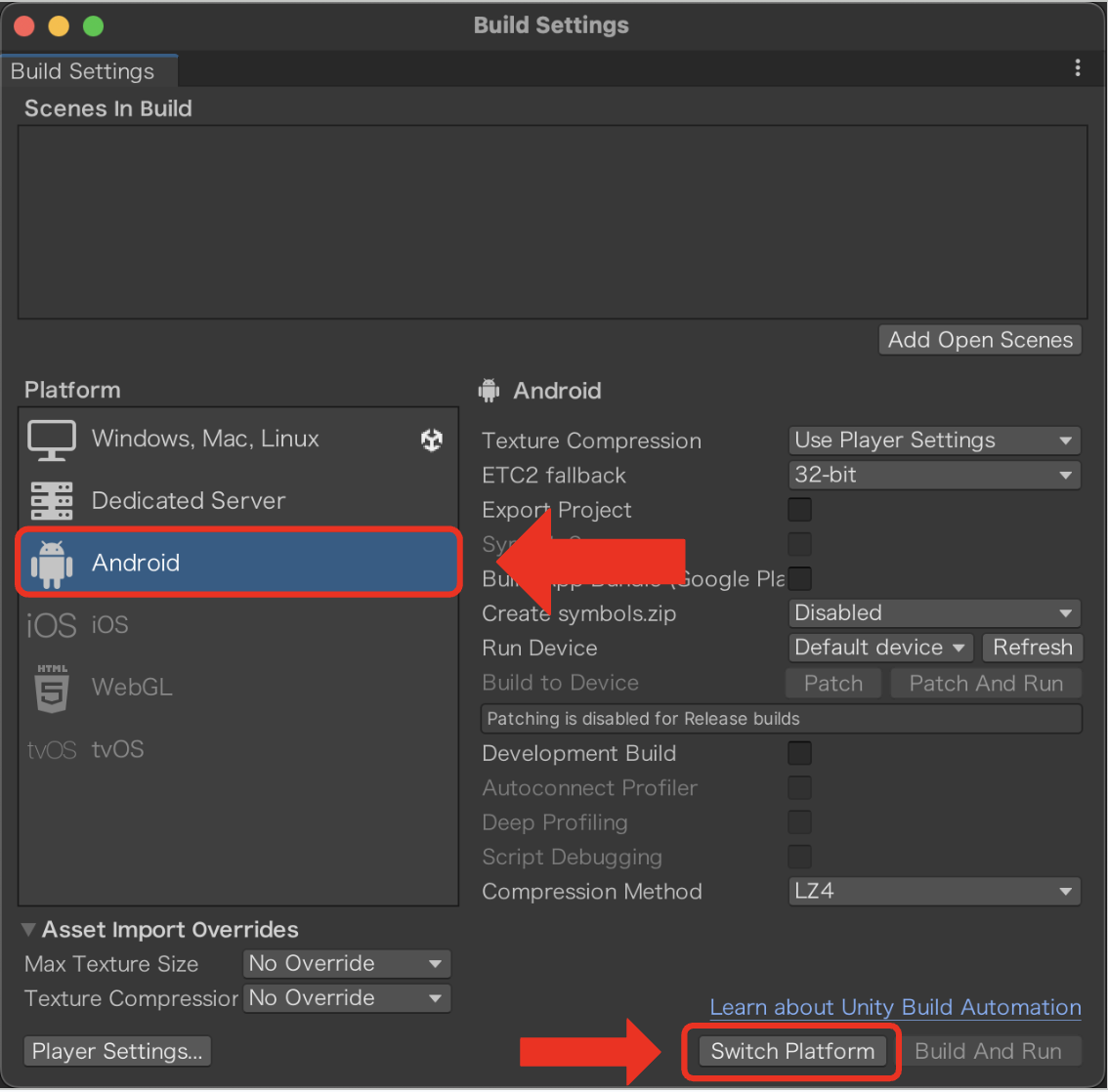
Task: Select the Windows, Mac, Linux platform
Action: click(238, 440)
